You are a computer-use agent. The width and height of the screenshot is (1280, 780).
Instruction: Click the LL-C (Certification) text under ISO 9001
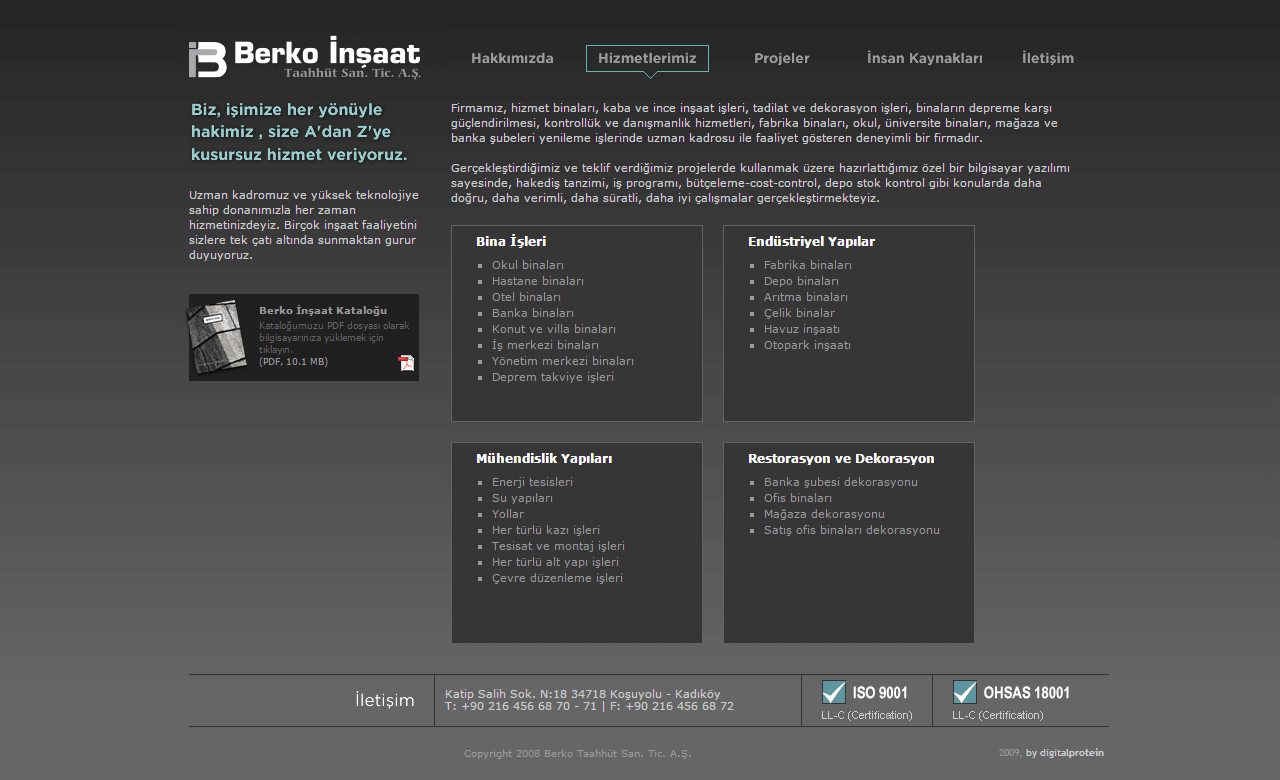(867, 715)
